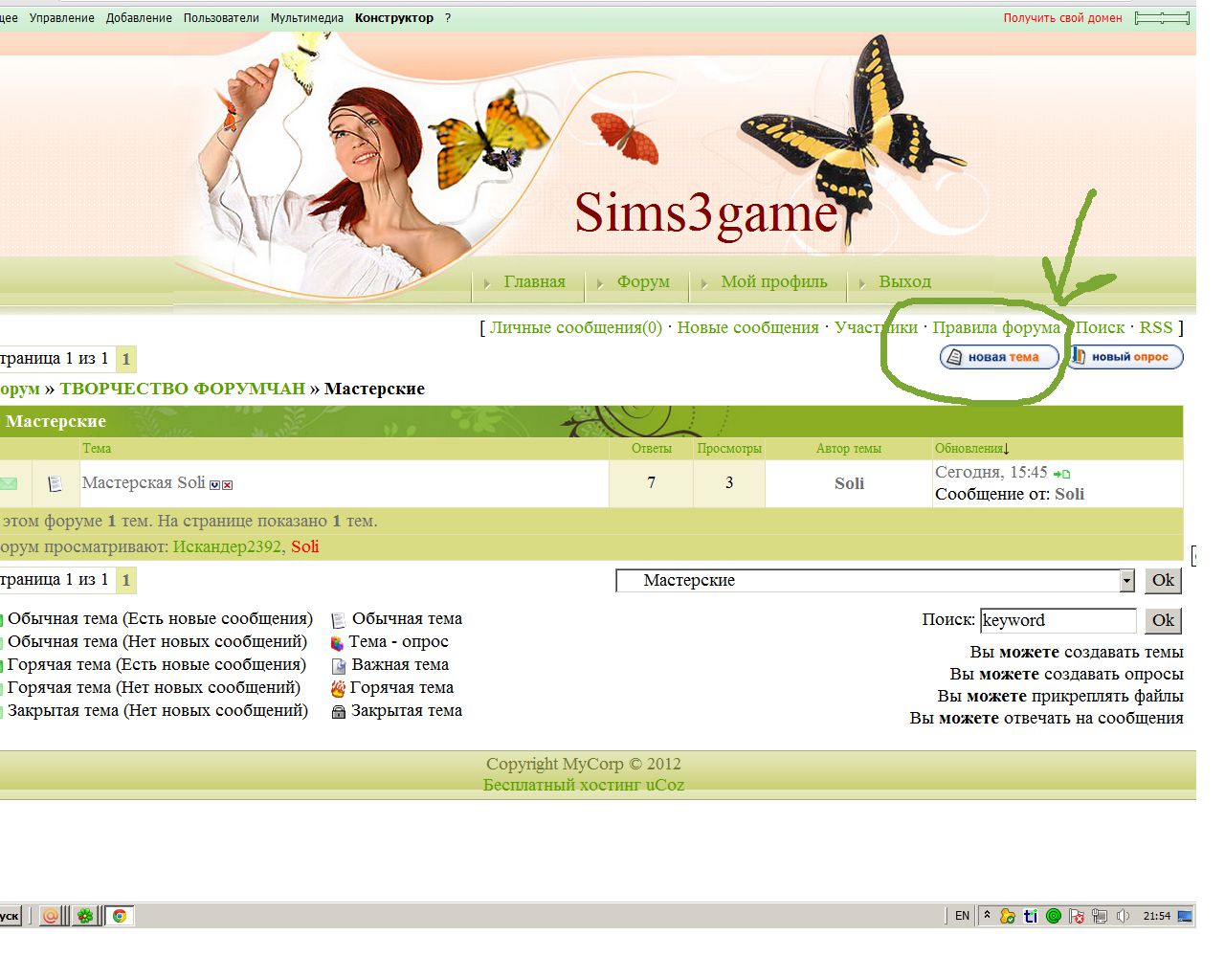This screenshot has width=1225, height=980.
Task: Click top pagination page number 1
Action: [126, 359]
